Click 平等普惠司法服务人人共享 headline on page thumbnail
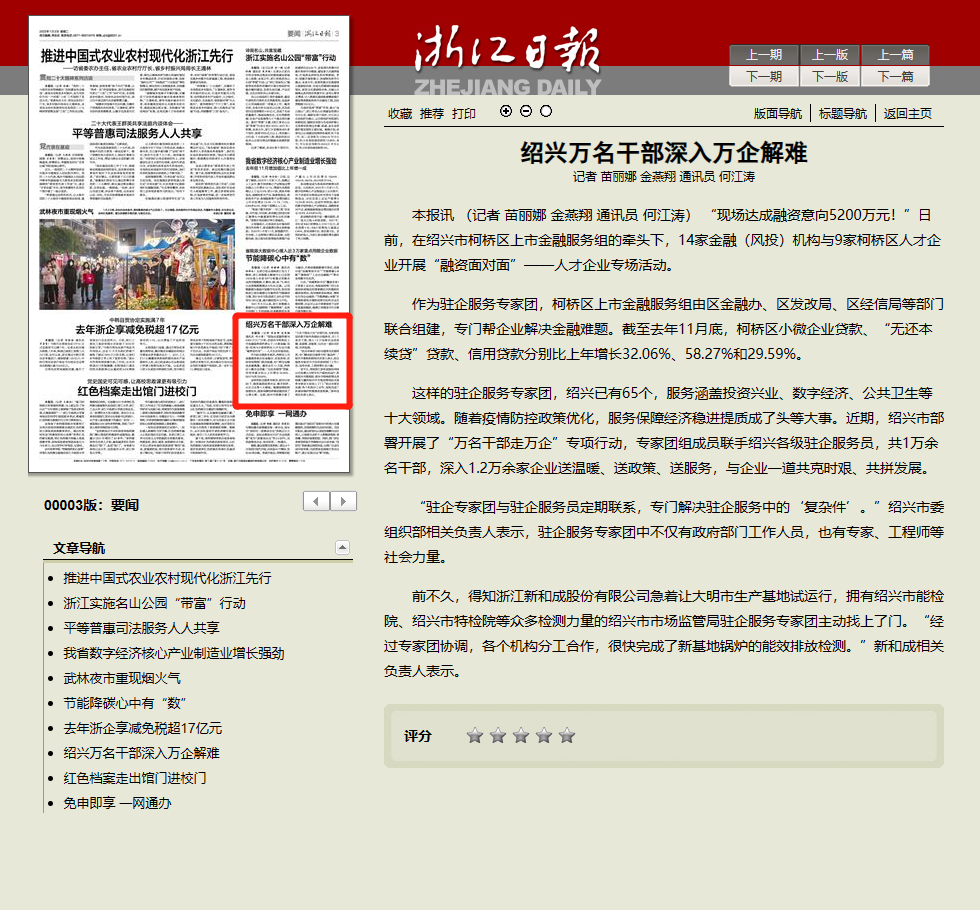980x910 pixels. coord(137,133)
